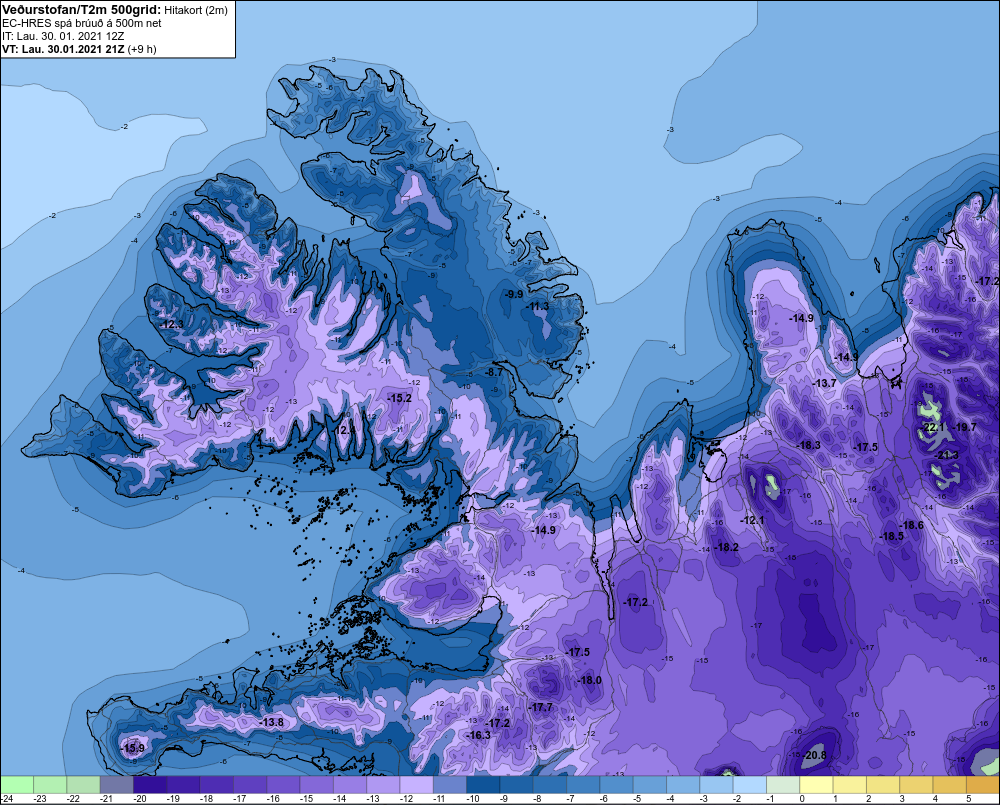This screenshot has height=805, width=1000.
Task: Click the -18.6 temperature value on the map
Action: pyautogui.click(x=911, y=525)
